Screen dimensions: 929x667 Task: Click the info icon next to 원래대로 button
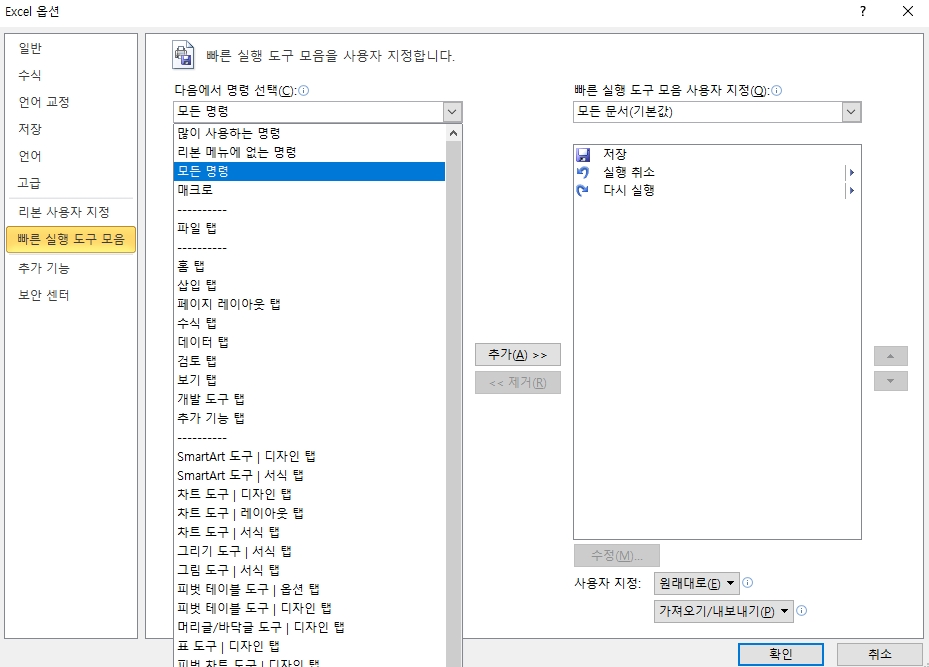pos(748,583)
